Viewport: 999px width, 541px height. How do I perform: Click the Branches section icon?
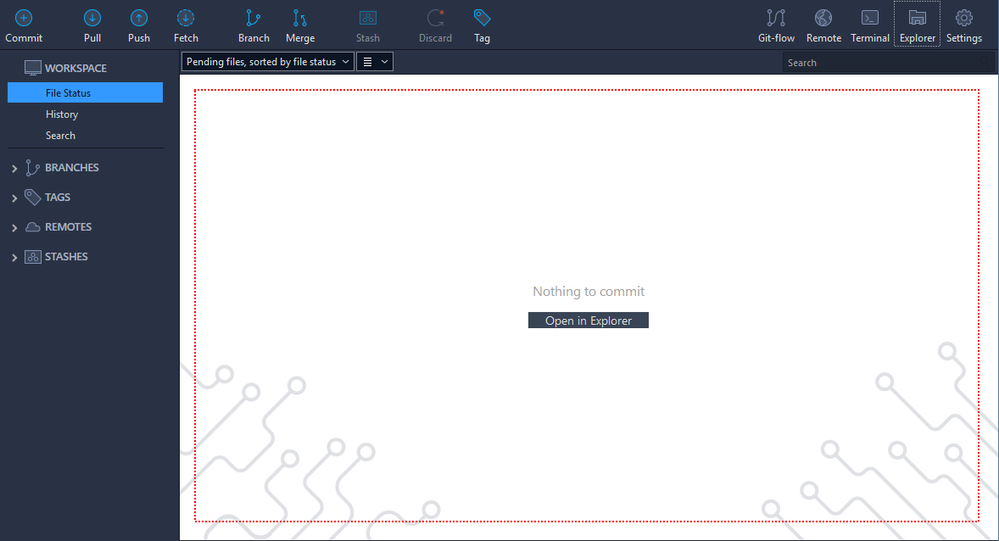[x=32, y=168]
